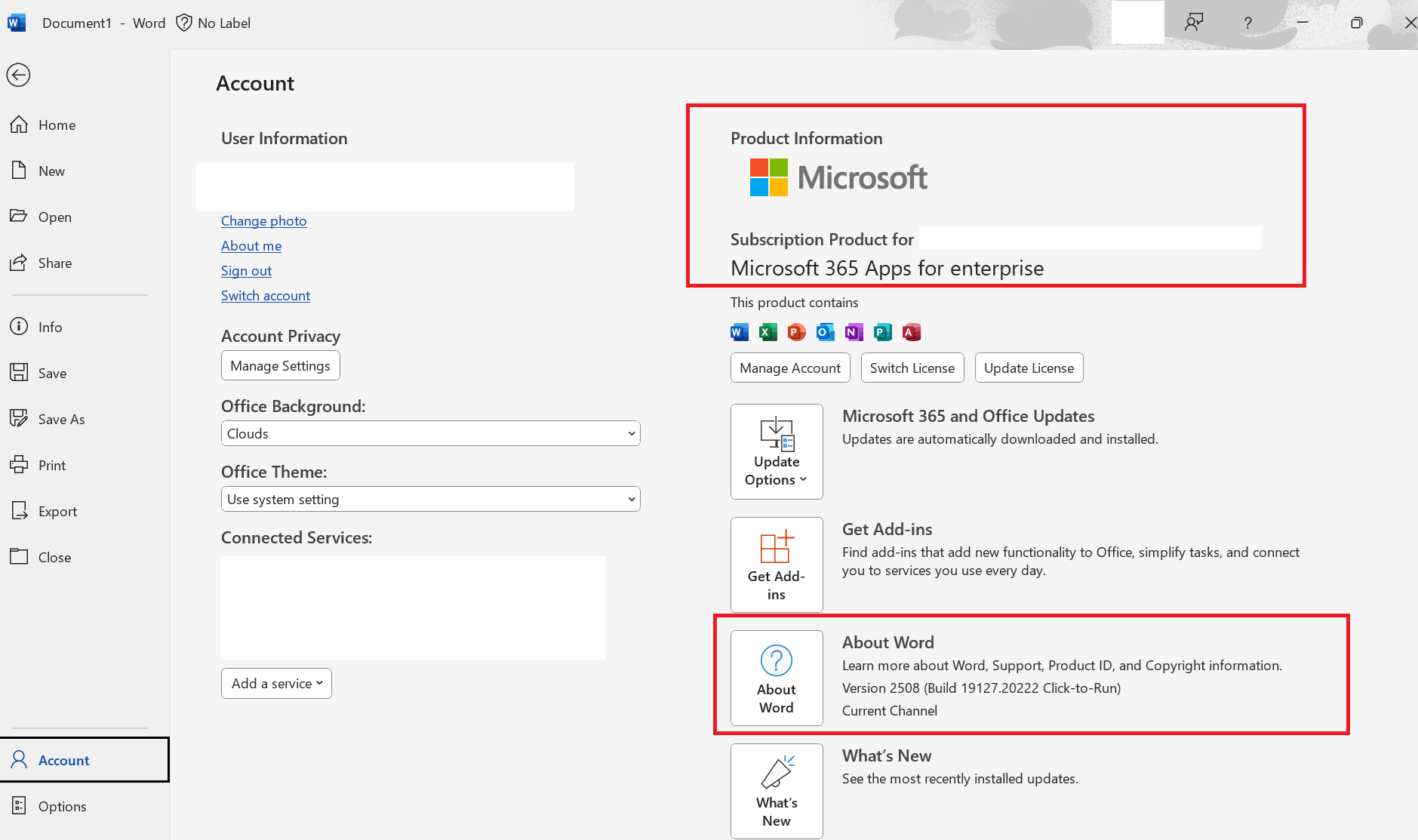The height and width of the screenshot is (840, 1418).
Task: Open the About me link
Action: click(x=251, y=245)
